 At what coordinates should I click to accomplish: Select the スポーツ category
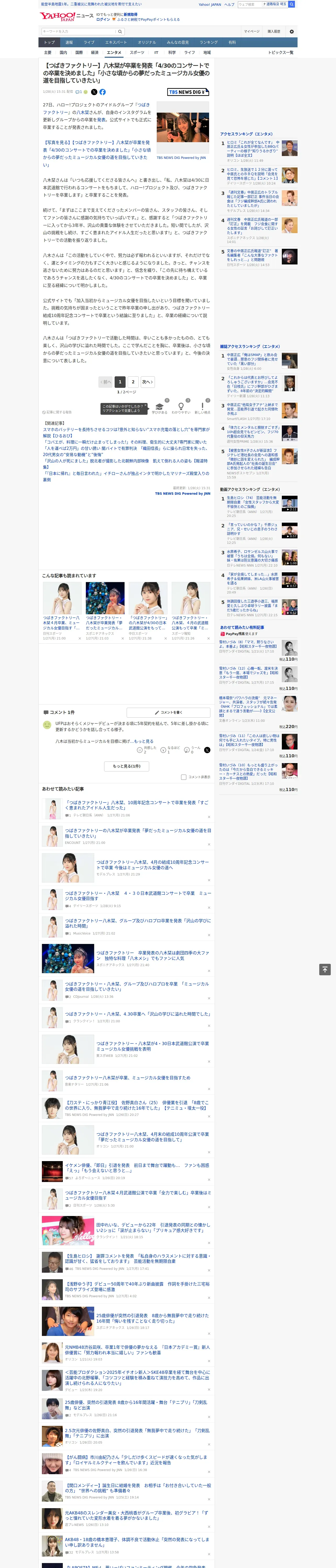pyautogui.click(x=137, y=53)
